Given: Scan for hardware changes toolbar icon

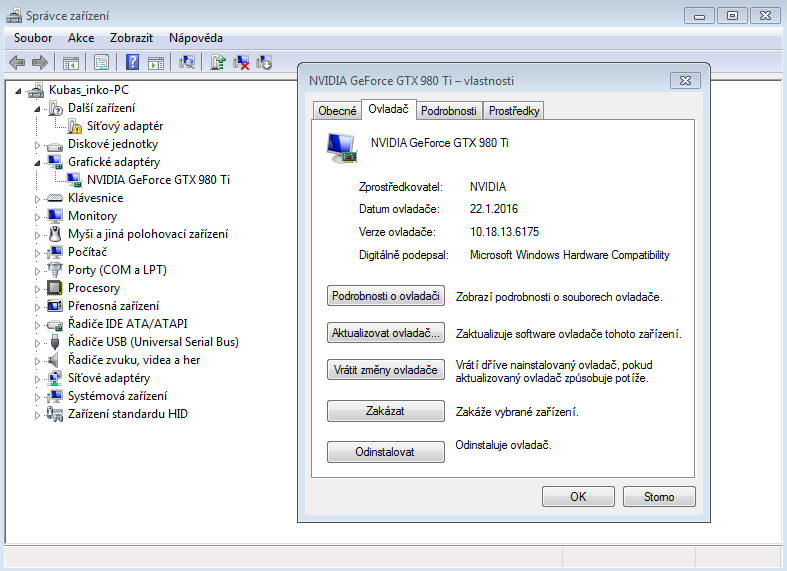Looking at the screenshot, I should pos(187,62).
